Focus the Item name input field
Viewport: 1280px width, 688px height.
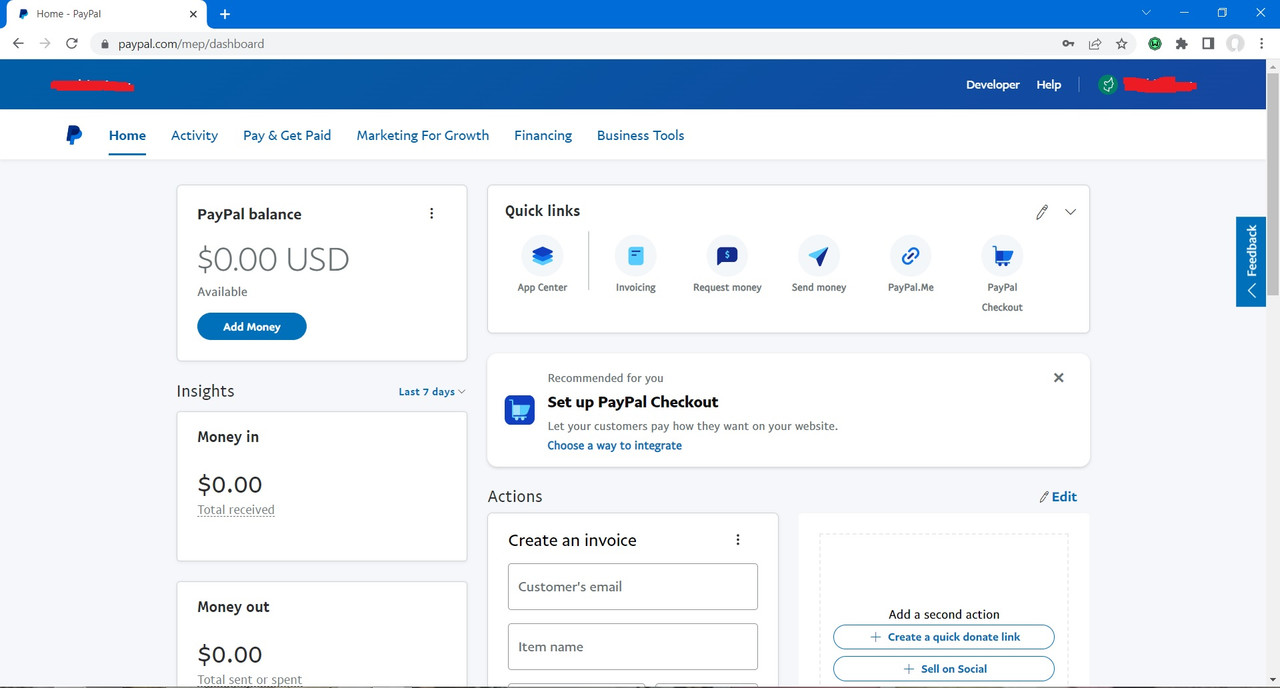(x=633, y=647)
